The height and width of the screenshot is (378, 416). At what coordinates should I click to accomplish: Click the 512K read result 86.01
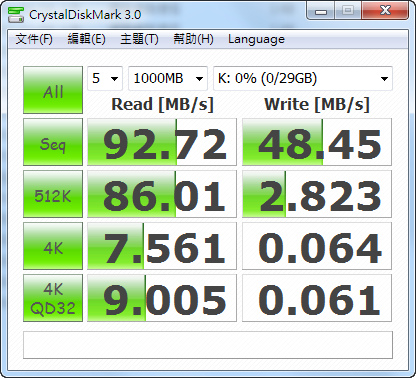162,194
